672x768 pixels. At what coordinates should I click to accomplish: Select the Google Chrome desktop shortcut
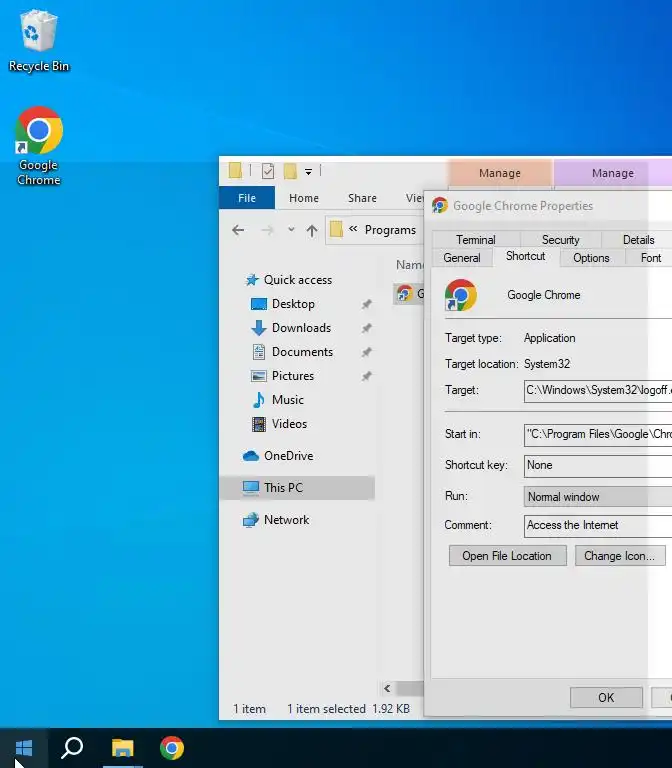point(39,146)
